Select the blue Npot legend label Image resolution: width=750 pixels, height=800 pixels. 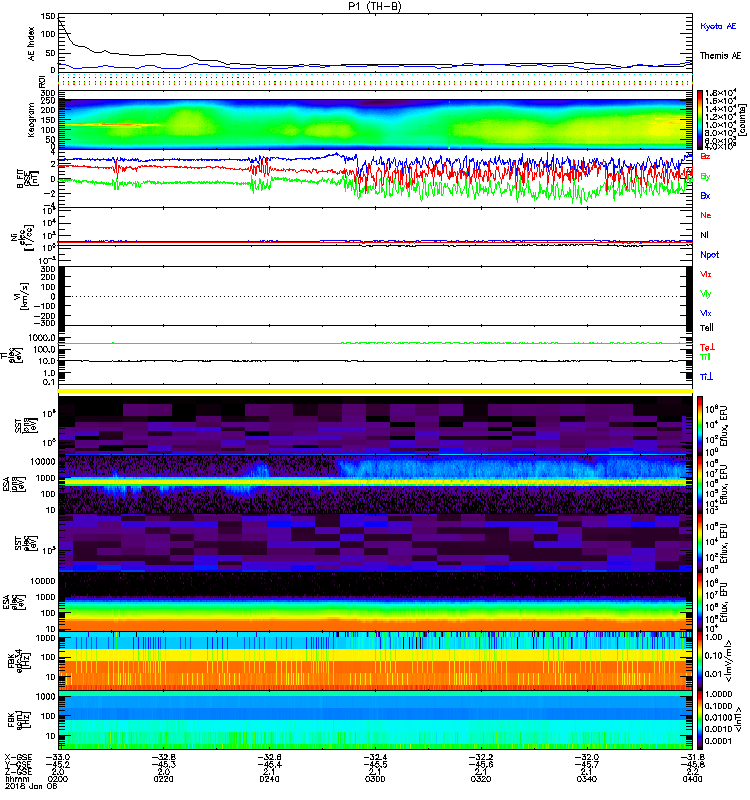pos(710,255)
